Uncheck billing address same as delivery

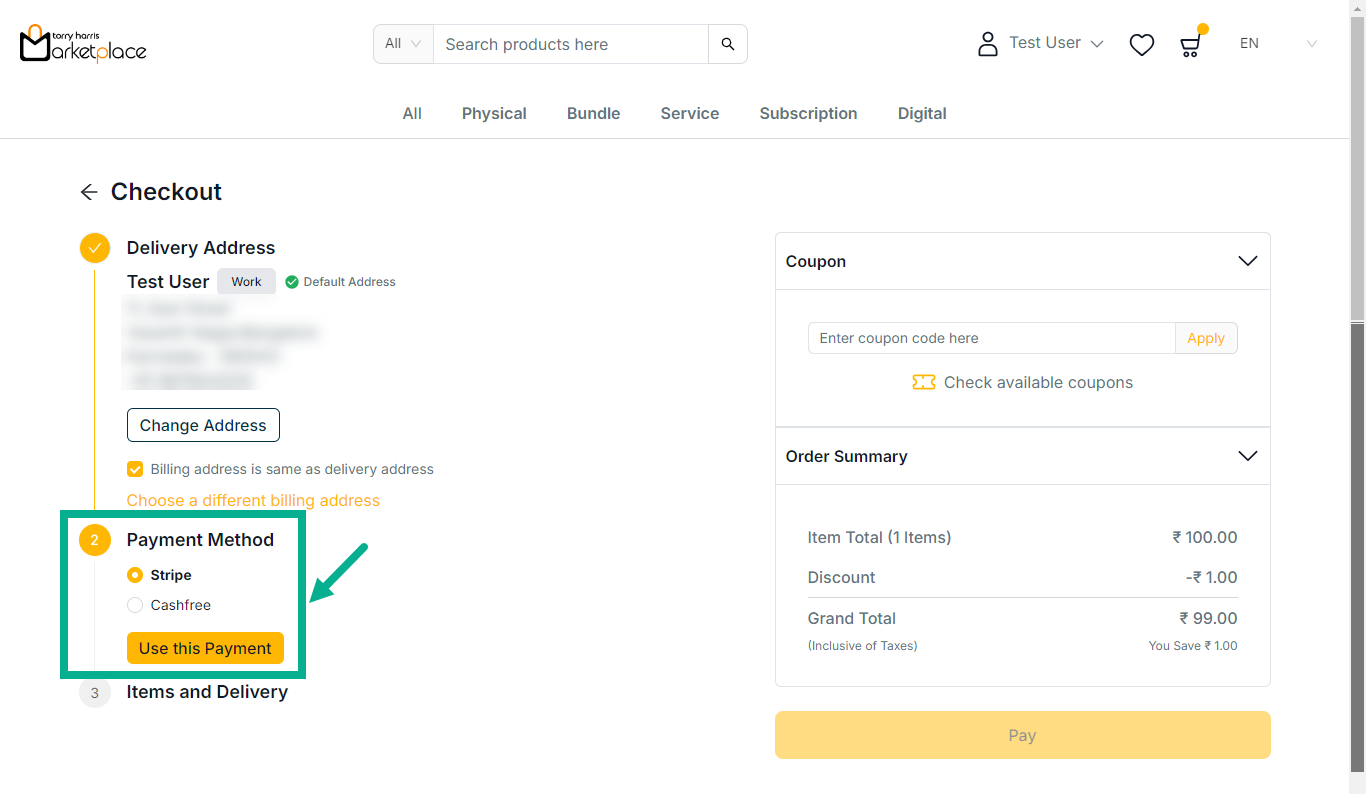(135, 469)
